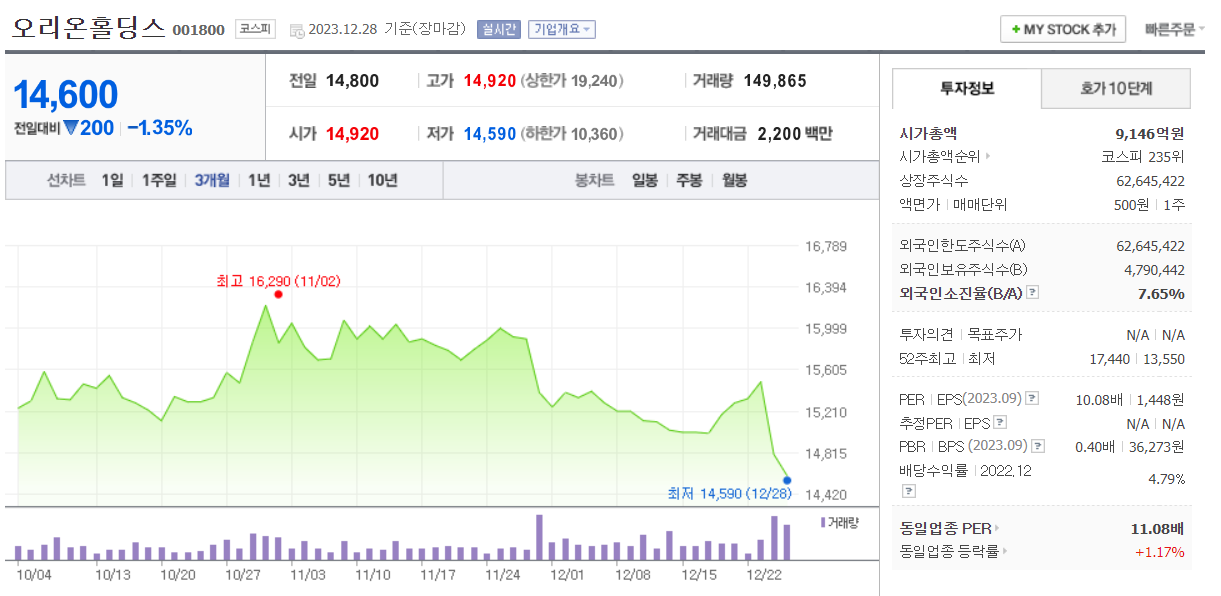Select the 5년 line chart period
1221x596 pixels.
(x=338, y=180)
